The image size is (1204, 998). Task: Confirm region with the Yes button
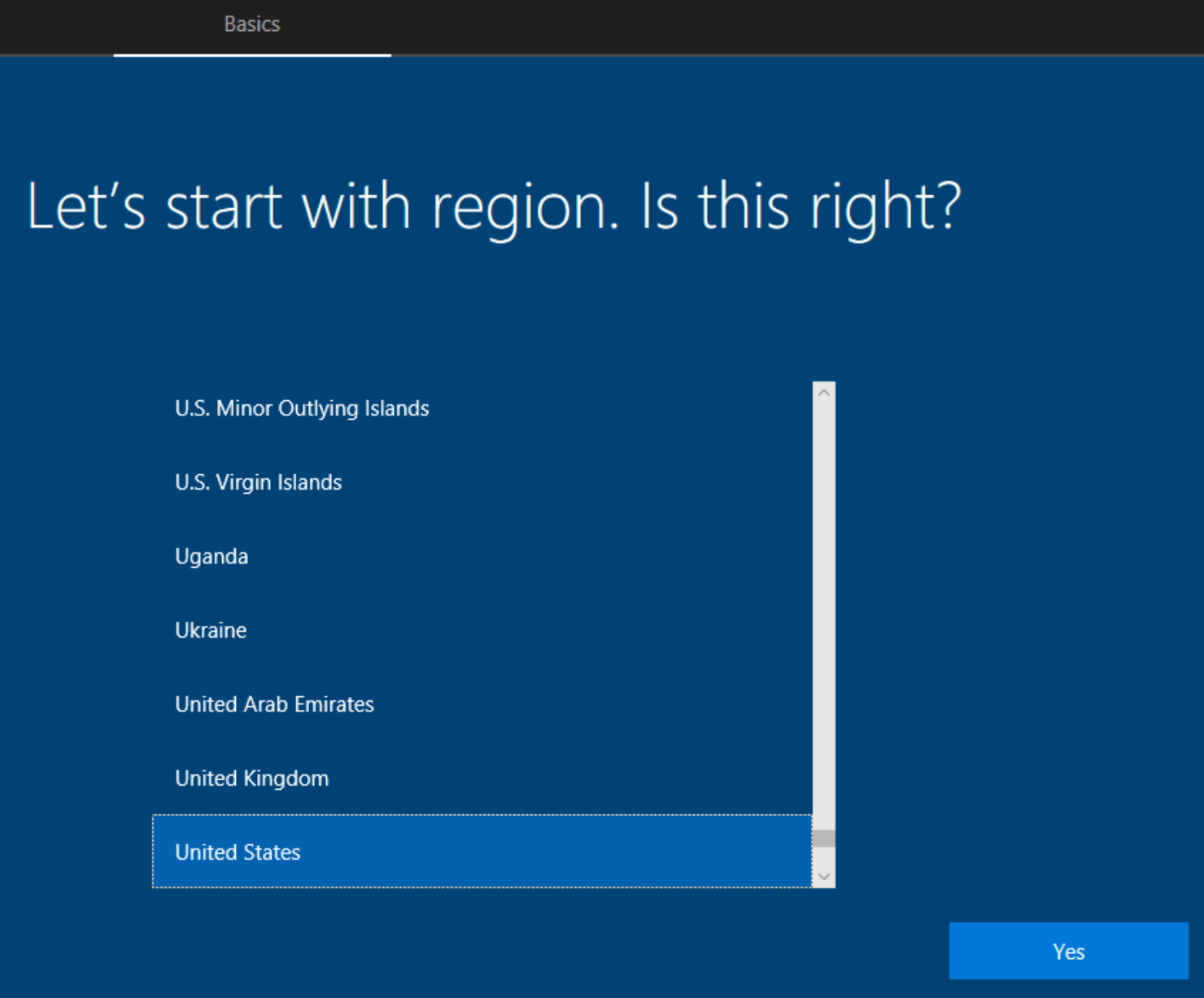[1068, 952]
